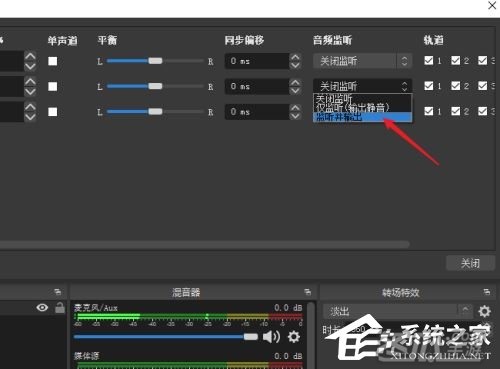Undock the 混音器 panel icon
This screenshot has height=369, width=500.
(307, 292)
